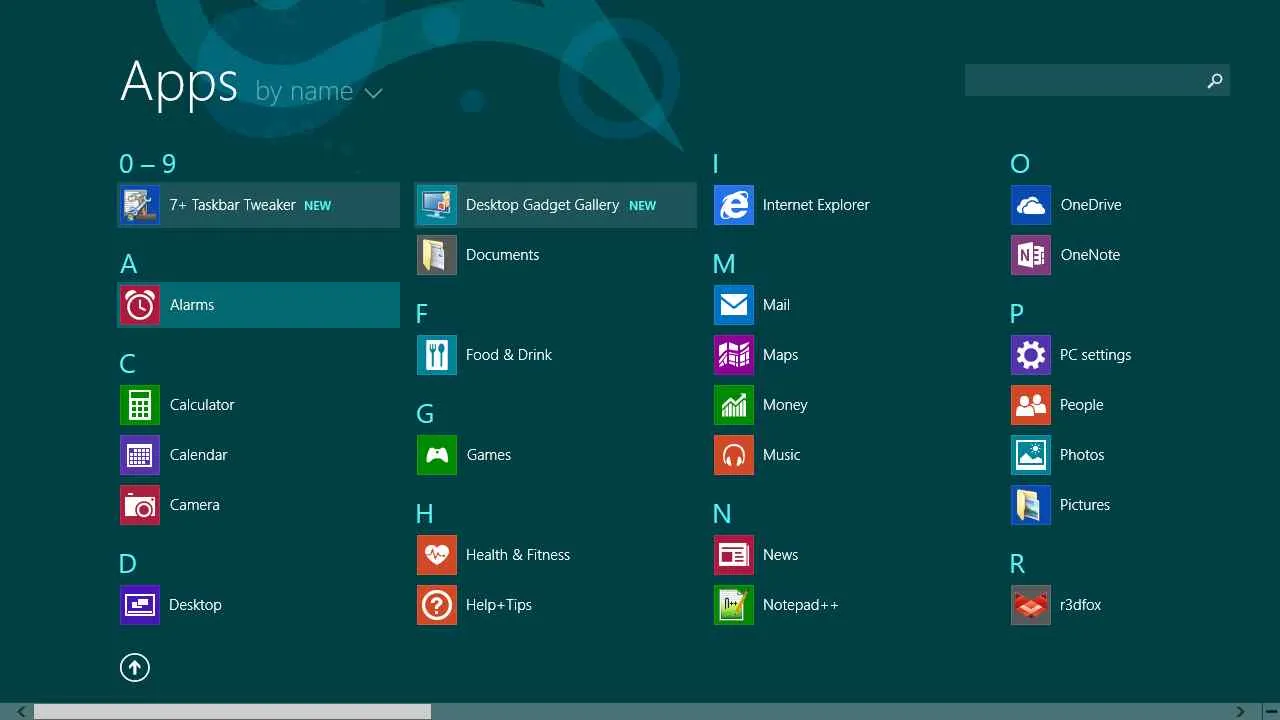Viewport: 1280px width, 720px height.
Task: Launch the Food & Drink icon
Action: point(437,355)
